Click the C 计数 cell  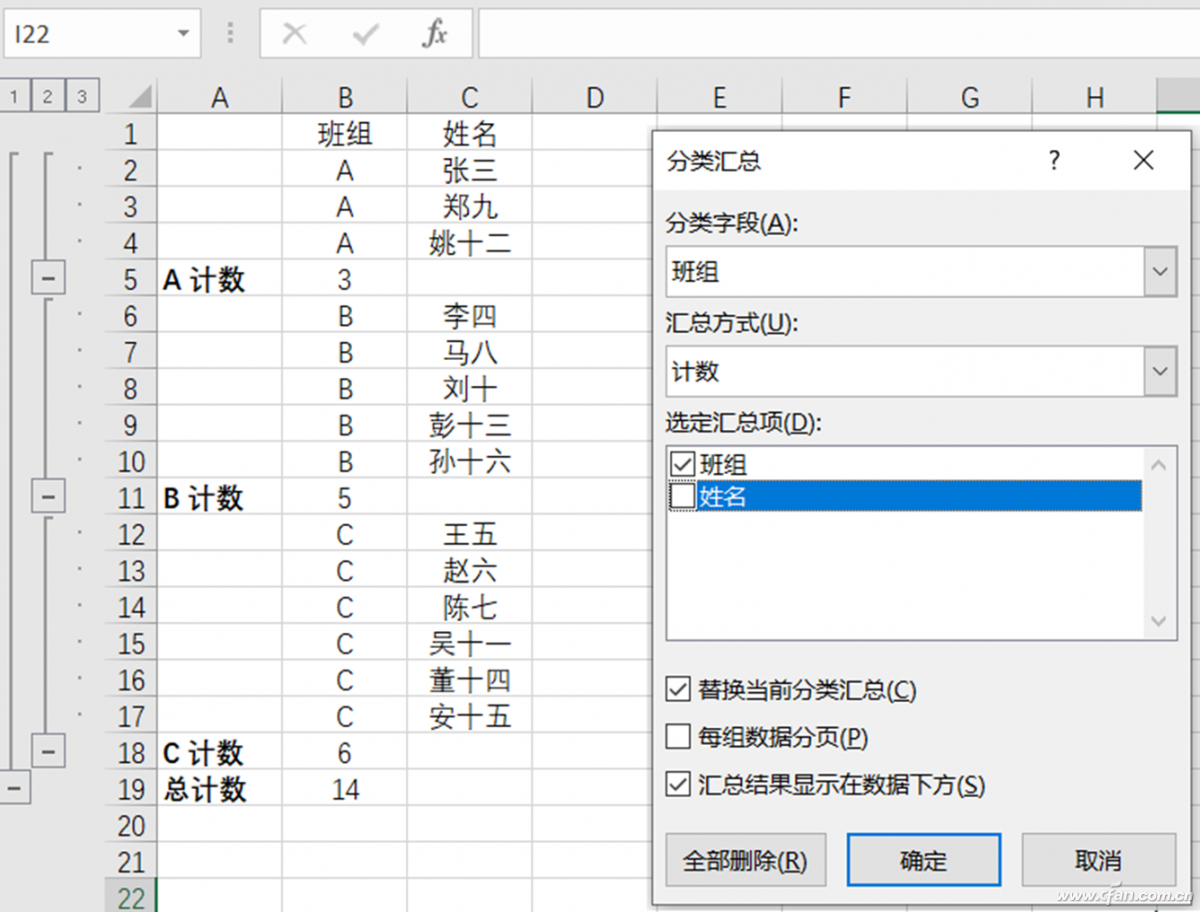(220, 752)
